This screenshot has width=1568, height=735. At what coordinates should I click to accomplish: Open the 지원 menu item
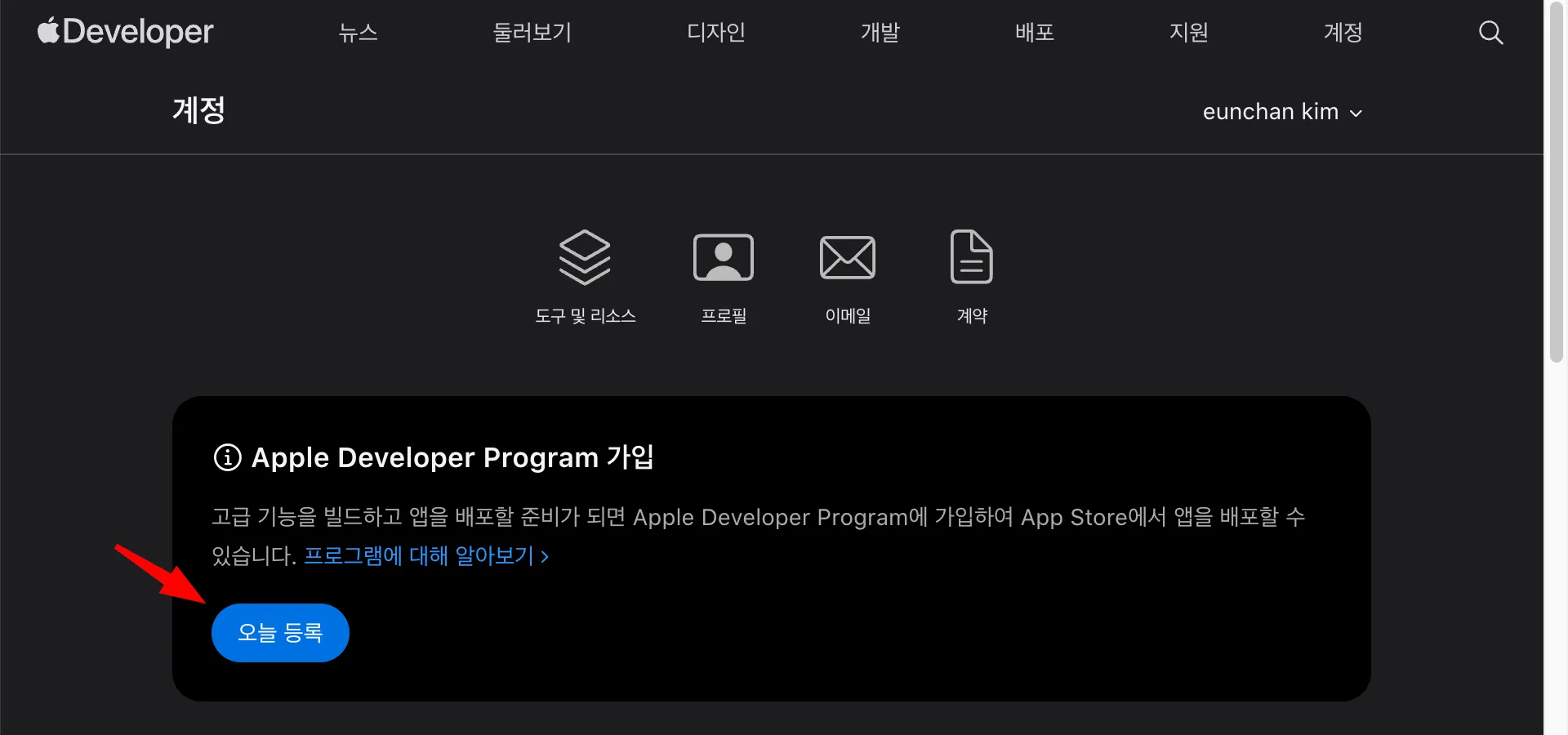coord(1189,33)
